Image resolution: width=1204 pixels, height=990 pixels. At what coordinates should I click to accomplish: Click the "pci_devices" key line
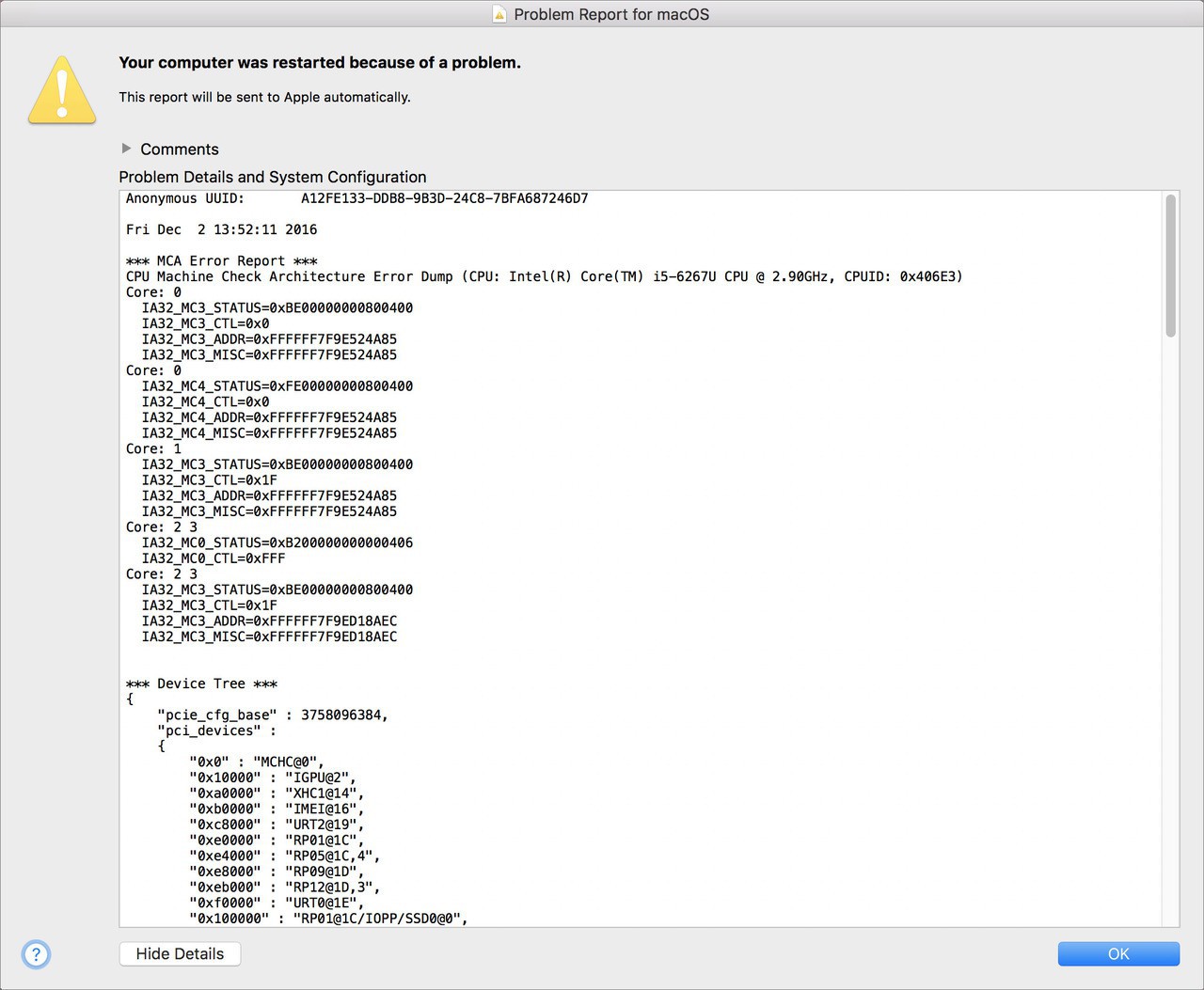[x=217, y=731]
